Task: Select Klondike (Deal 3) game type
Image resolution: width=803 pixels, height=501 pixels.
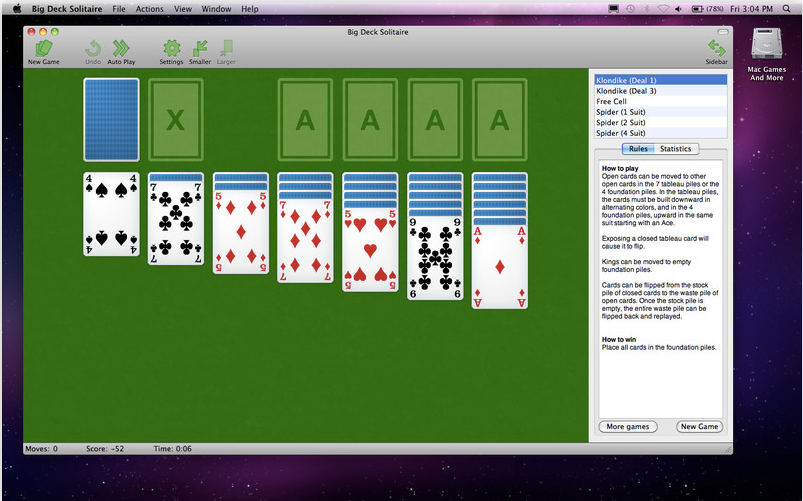Action: (661, 91)
